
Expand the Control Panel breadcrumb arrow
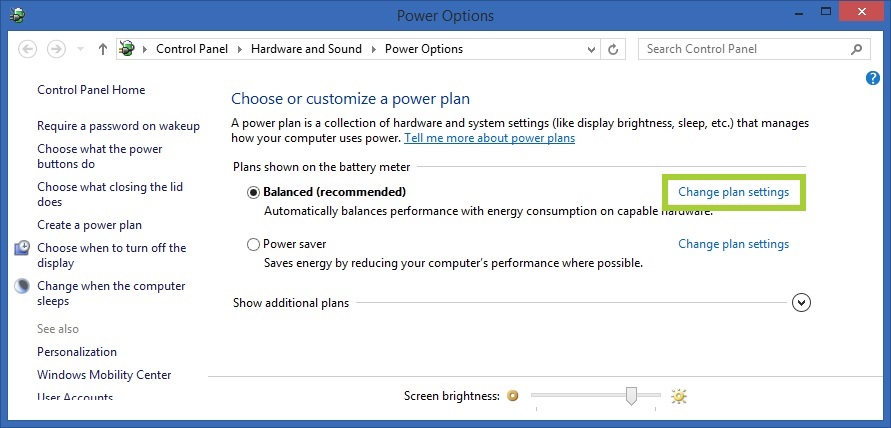pyautogui.click(x=240, y=49)
